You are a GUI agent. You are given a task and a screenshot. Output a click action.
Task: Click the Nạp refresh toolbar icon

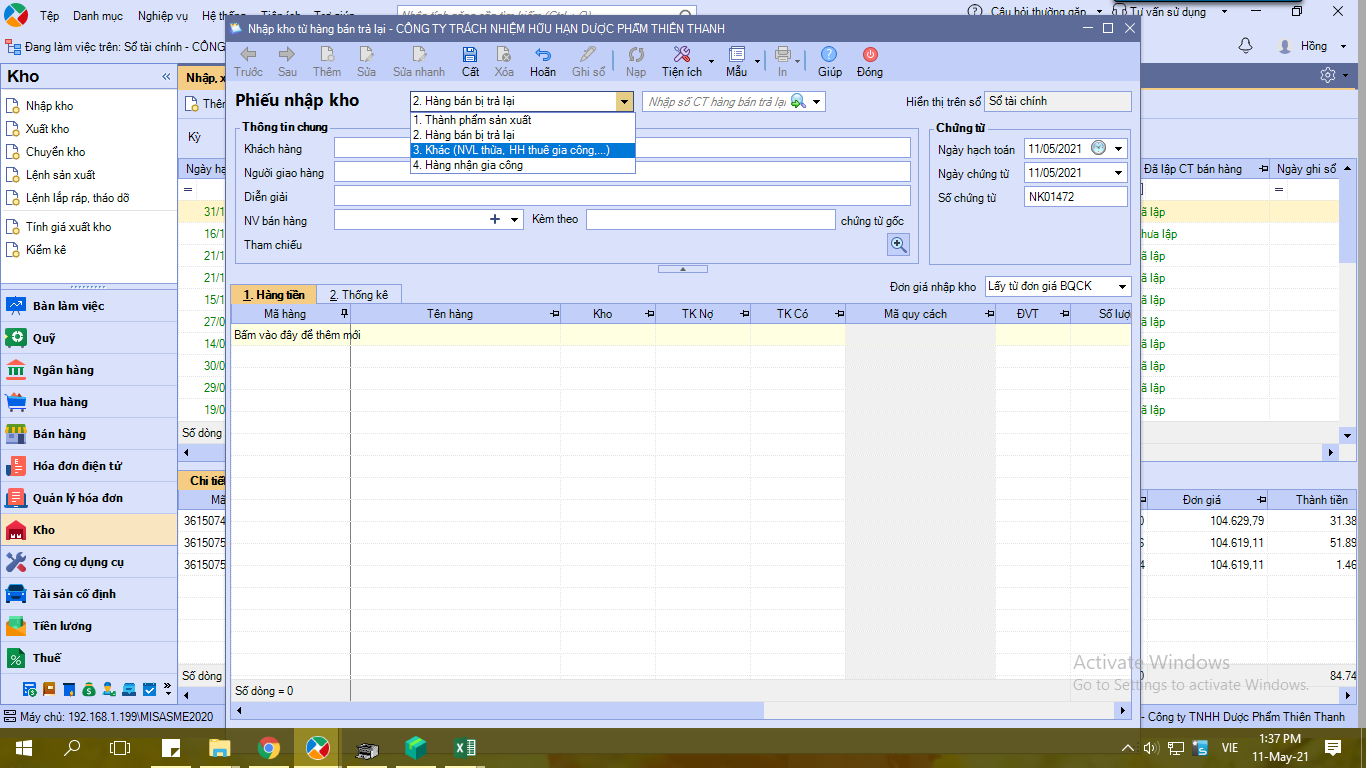pyautogui.click(x=636, y=55)
